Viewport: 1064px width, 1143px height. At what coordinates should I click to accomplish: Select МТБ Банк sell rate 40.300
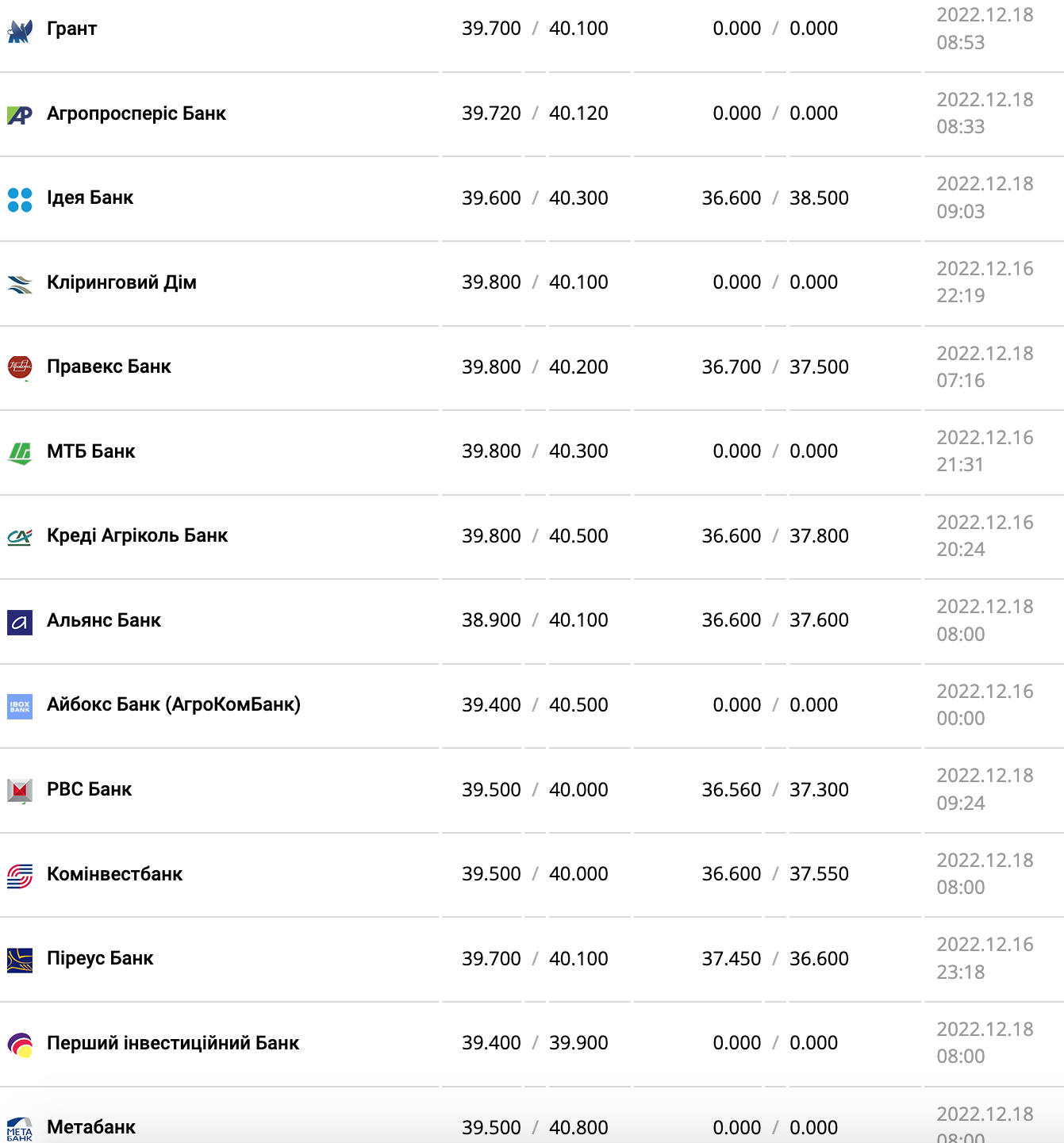[x=579, y=451]
